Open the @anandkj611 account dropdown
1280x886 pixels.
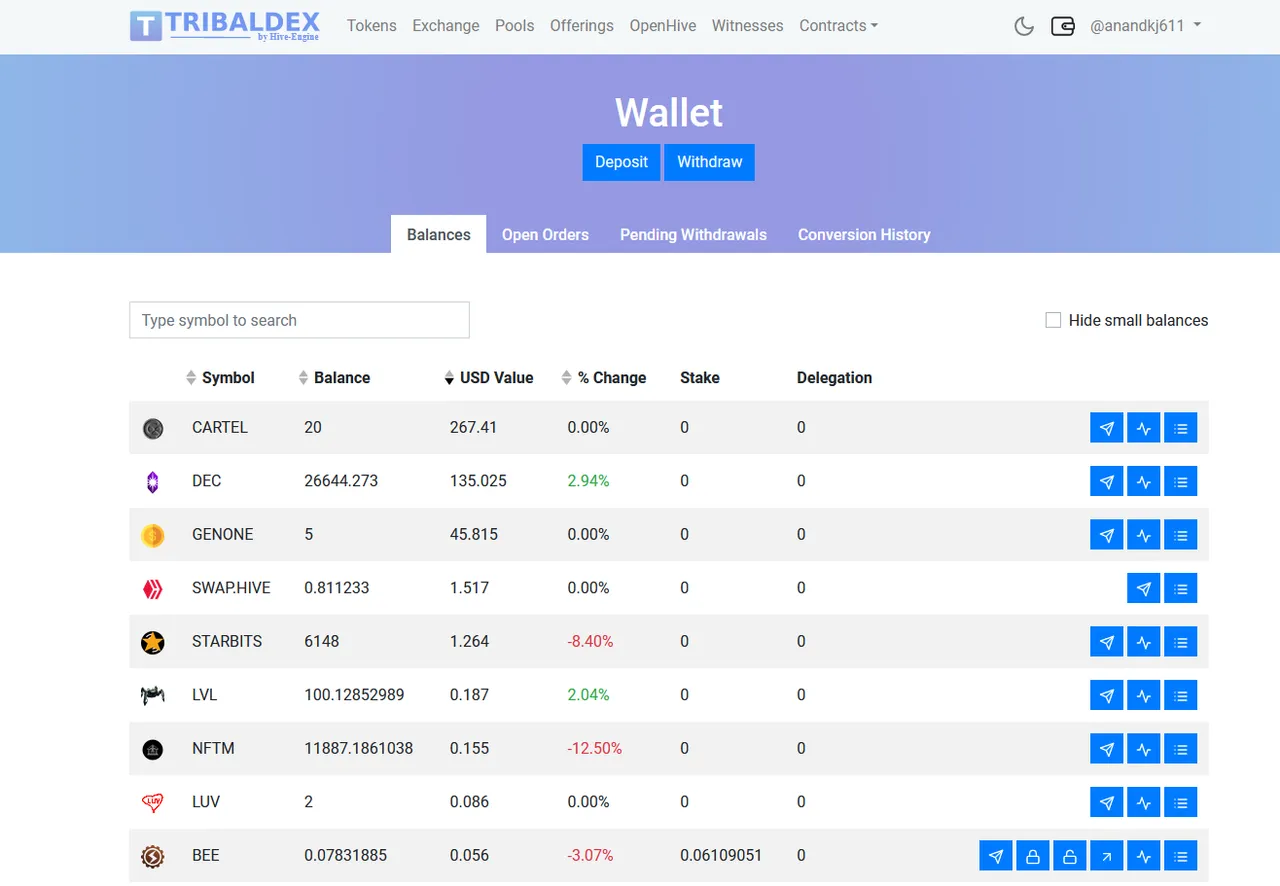(x=1145, y=26)
